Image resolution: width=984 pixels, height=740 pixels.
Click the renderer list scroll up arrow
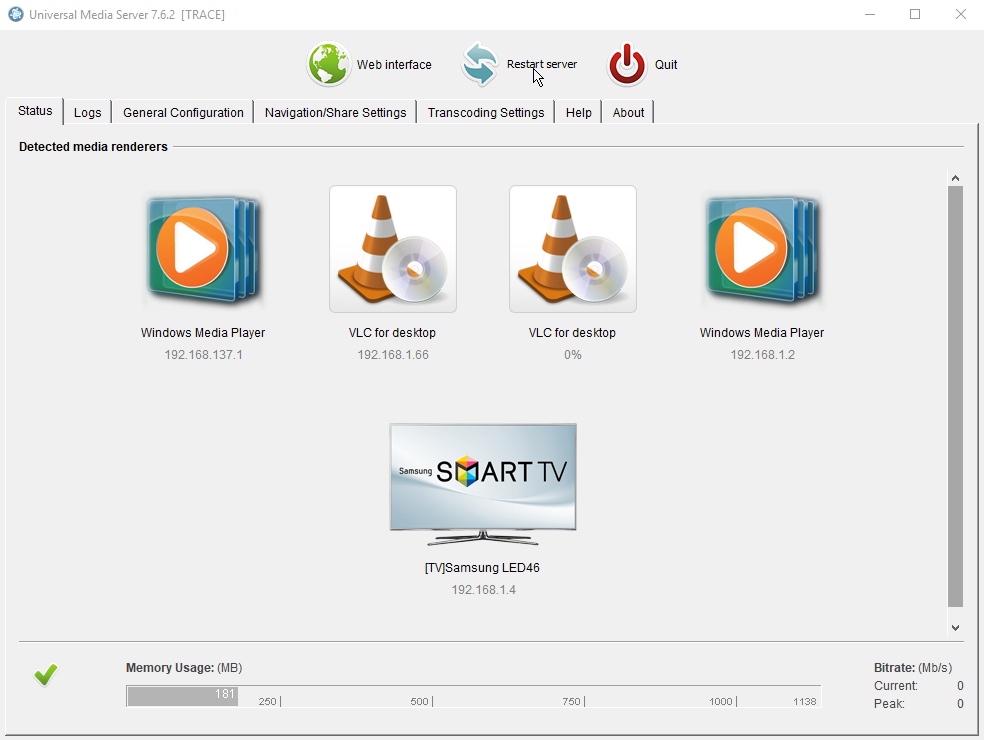(x=955, y=178)
